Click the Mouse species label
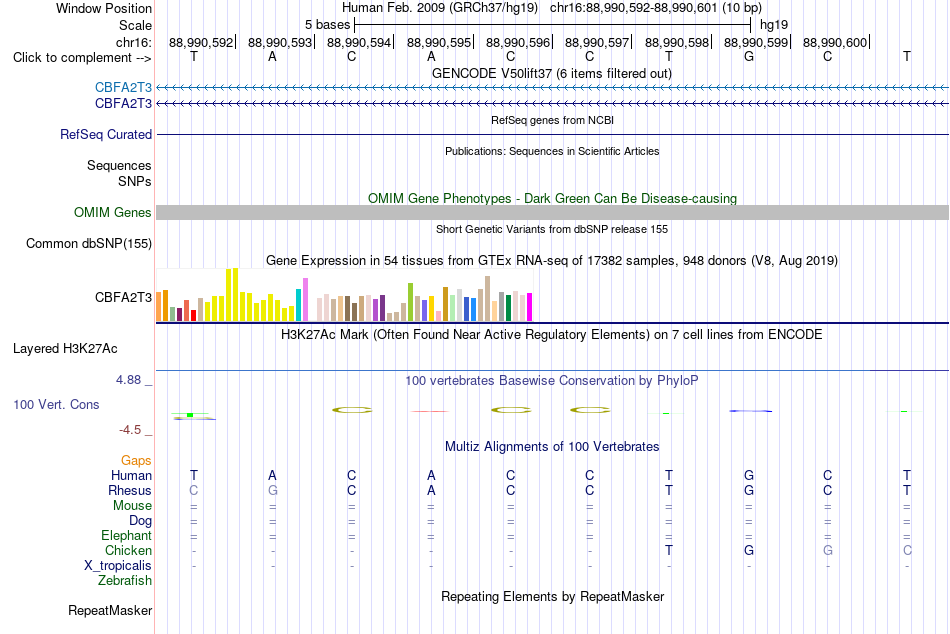Viewport: 950px width, 634px height. click(132, 506)
